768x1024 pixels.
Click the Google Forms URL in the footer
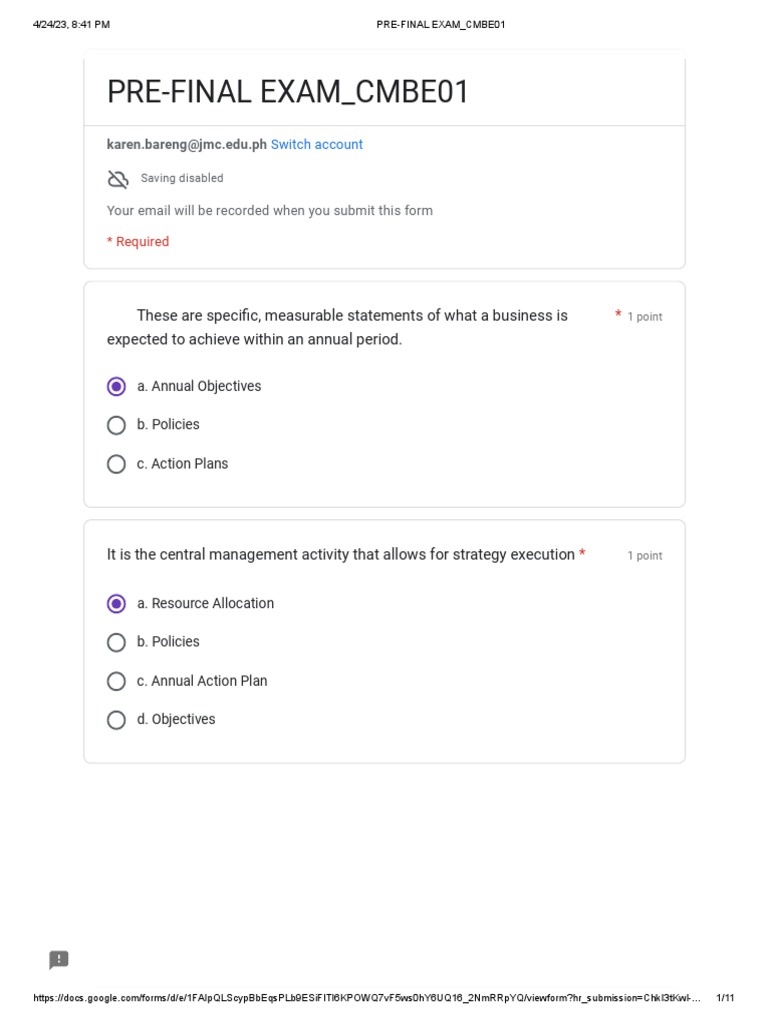[366, 998]
